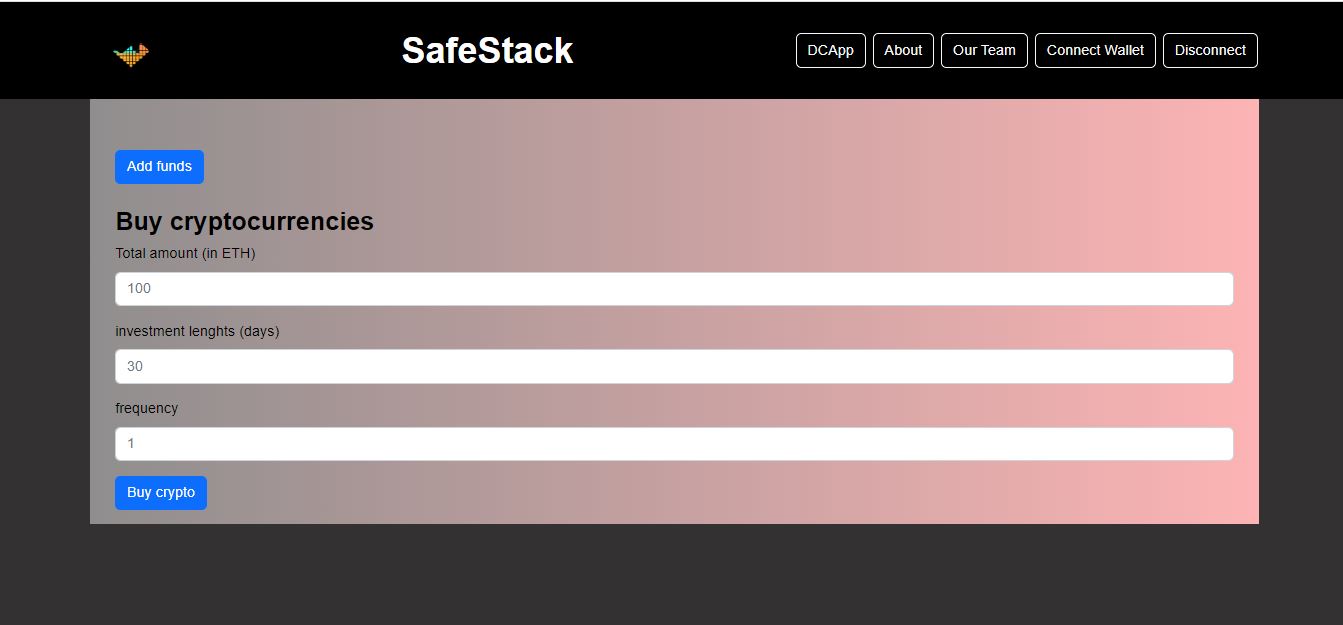Focus the frequency input field
The image size is (1343, 625).
674,444
